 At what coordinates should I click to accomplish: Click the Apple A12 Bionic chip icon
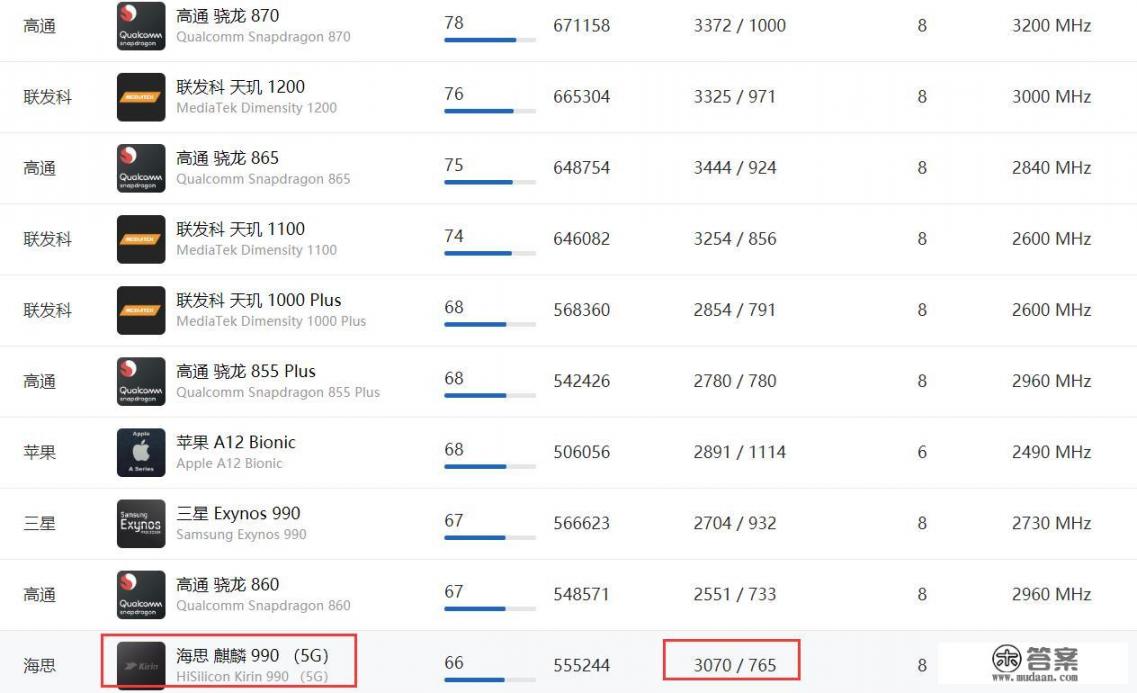pyautogui.click(x=141, y=452)
